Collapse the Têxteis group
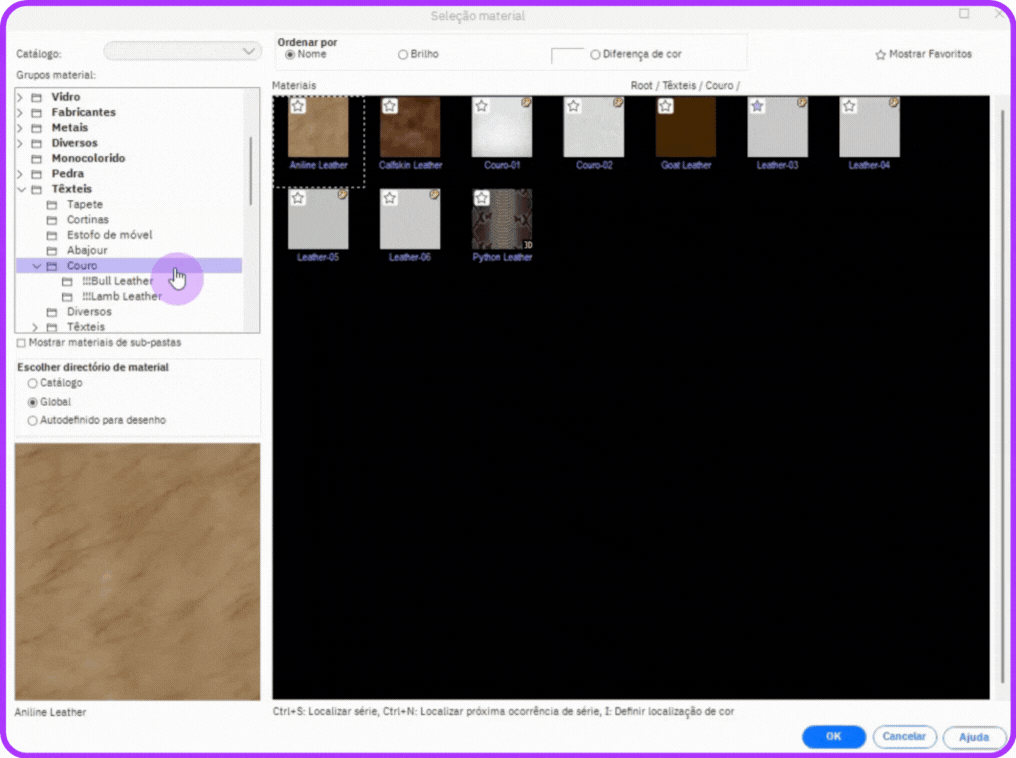This screenshot has height=758, width=1016. click(20, 189)
